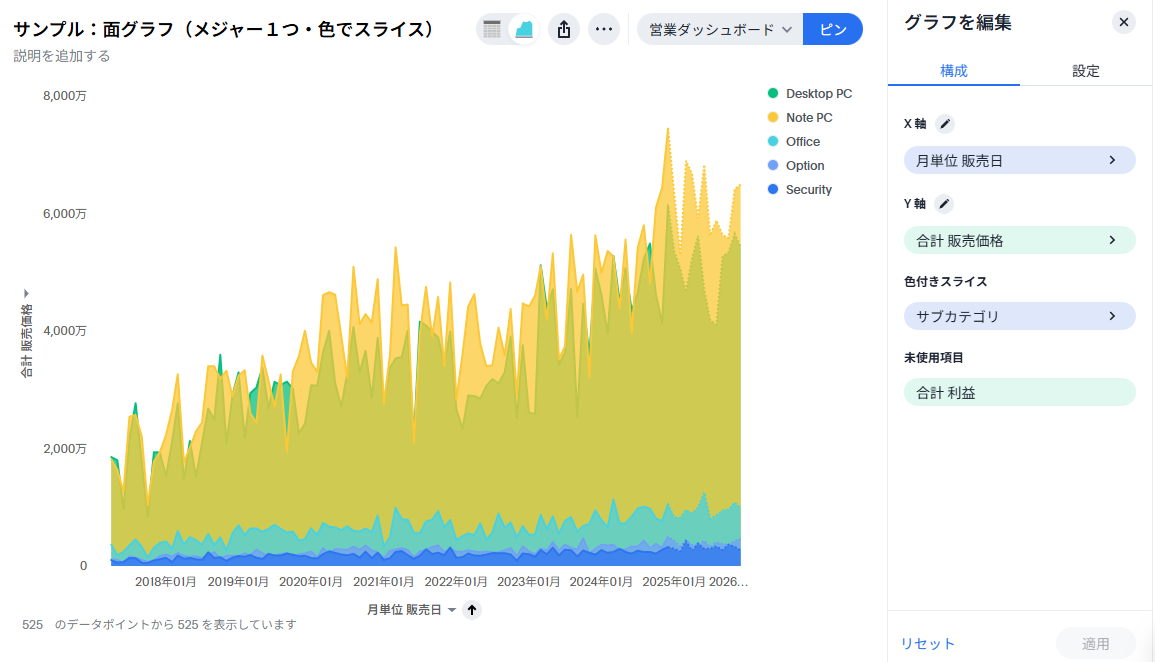Select the area chart view icon
1155x662 pixels.
coord(524,29)
